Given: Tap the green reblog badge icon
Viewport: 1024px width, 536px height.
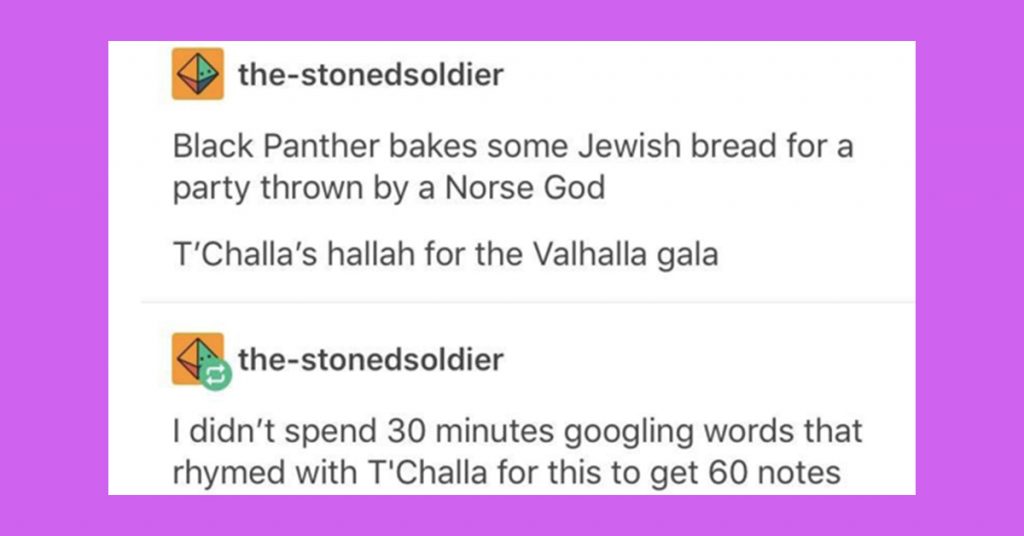Looking at the screenshot, I should (x=216, y=374).
